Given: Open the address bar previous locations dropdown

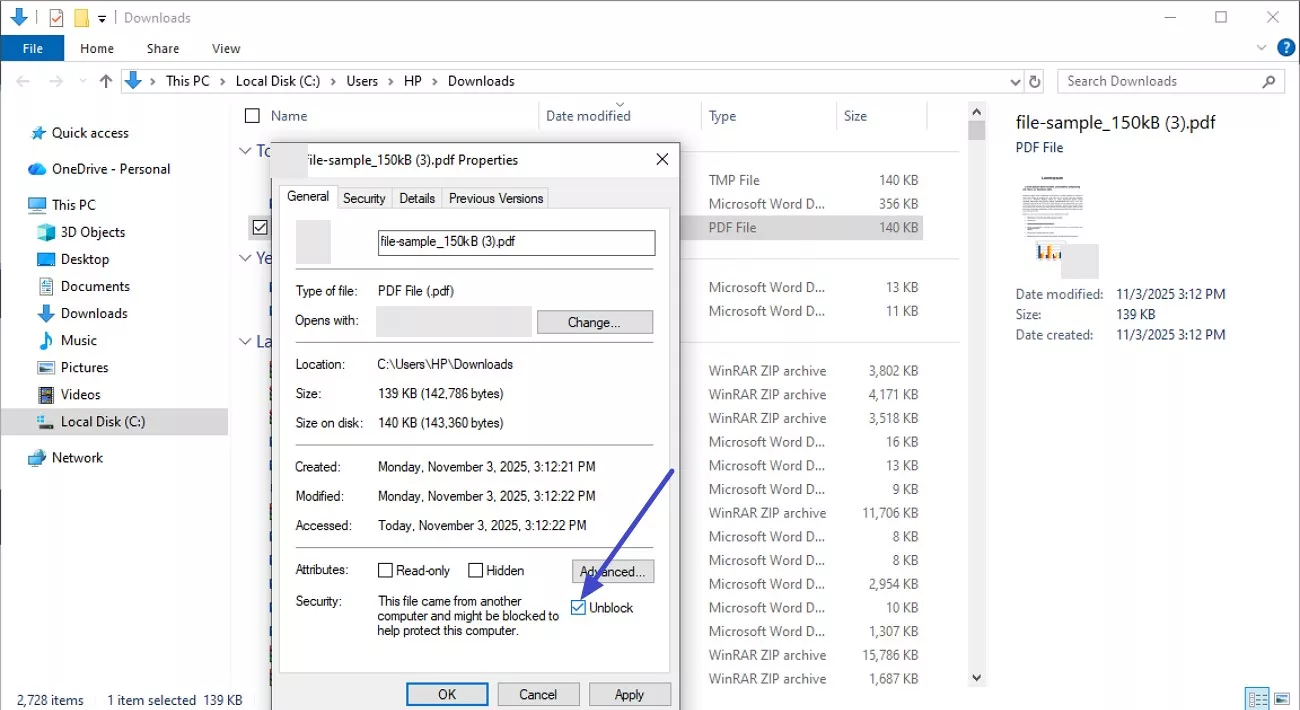Looking at the screenshot, I should [x=1015, y=80].
